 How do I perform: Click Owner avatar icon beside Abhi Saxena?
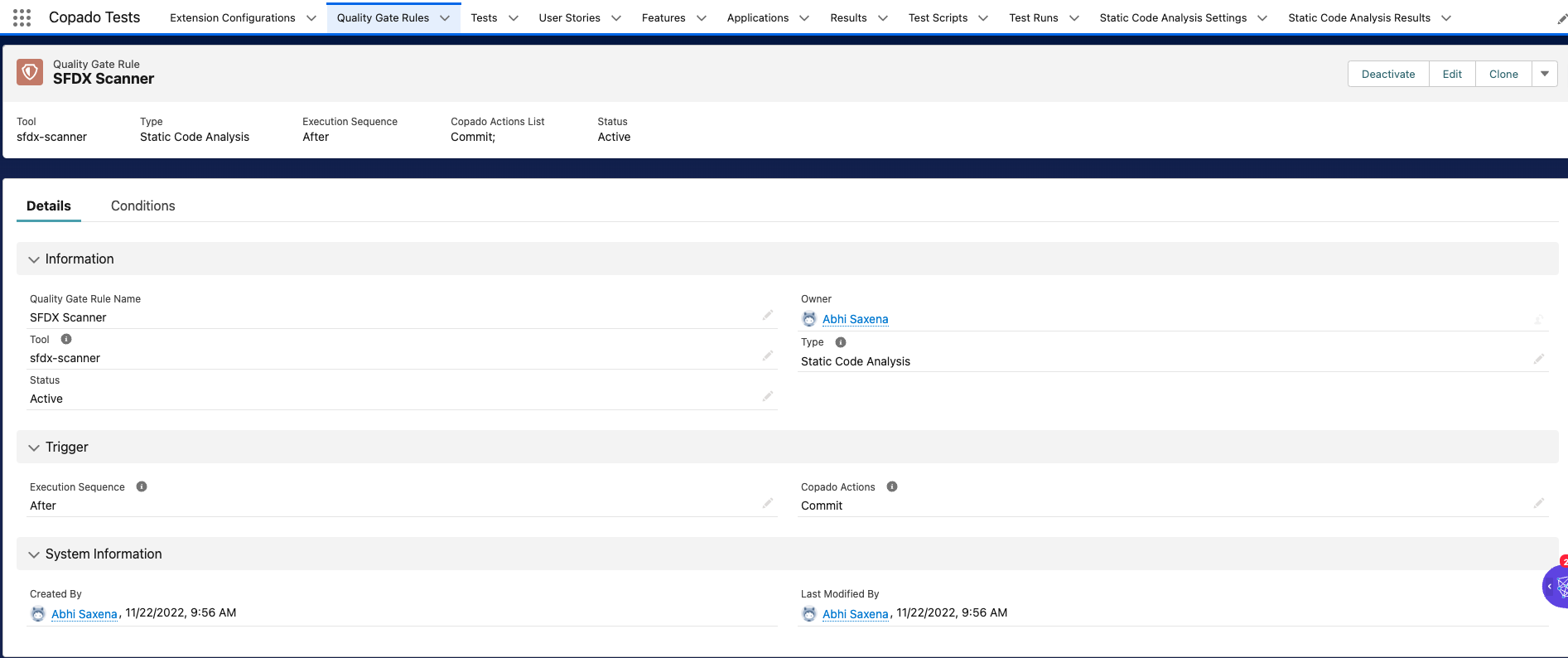point(809,319)
